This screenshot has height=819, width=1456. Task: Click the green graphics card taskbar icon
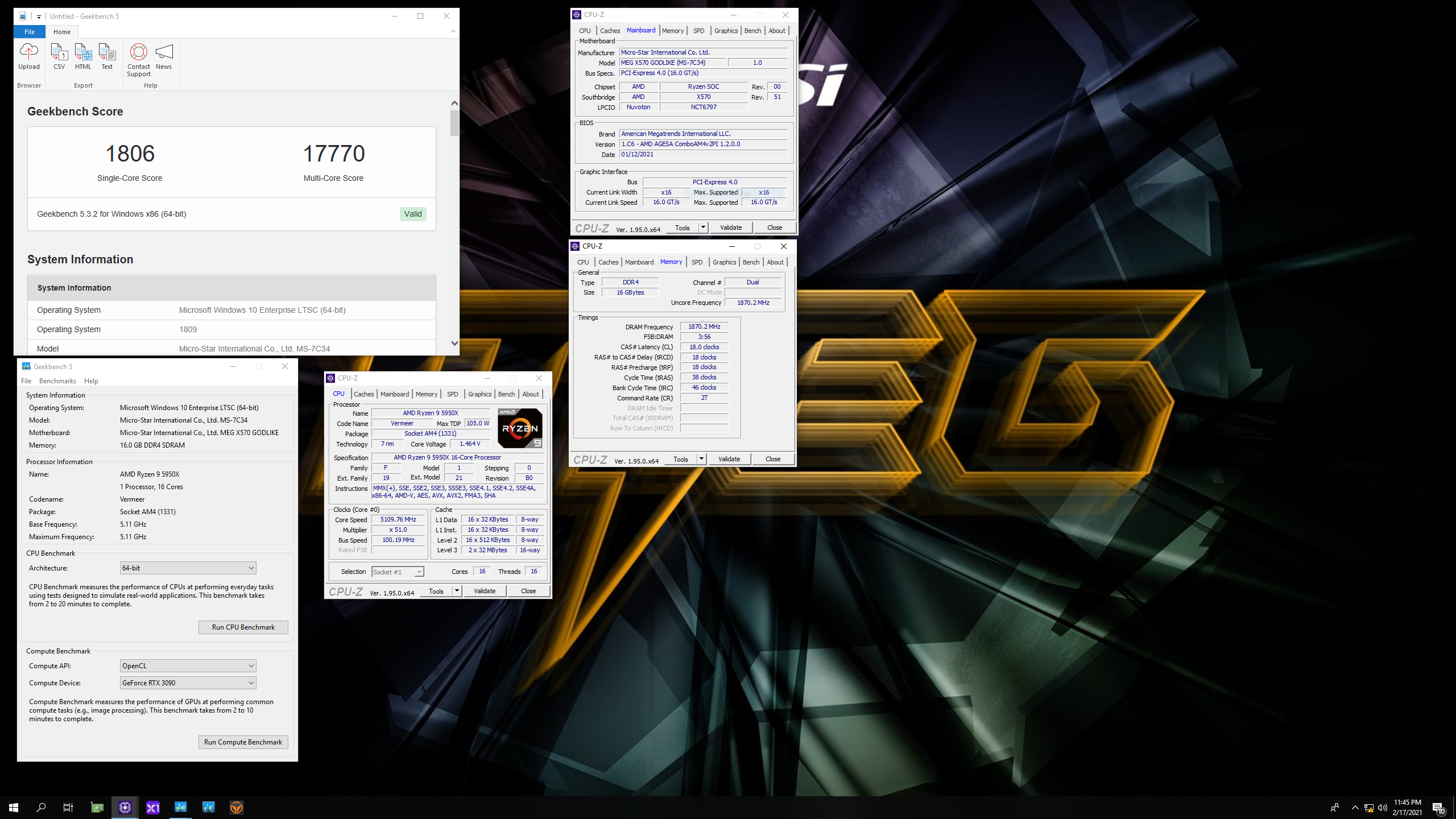pyautogui.click(x=97, y=807)
